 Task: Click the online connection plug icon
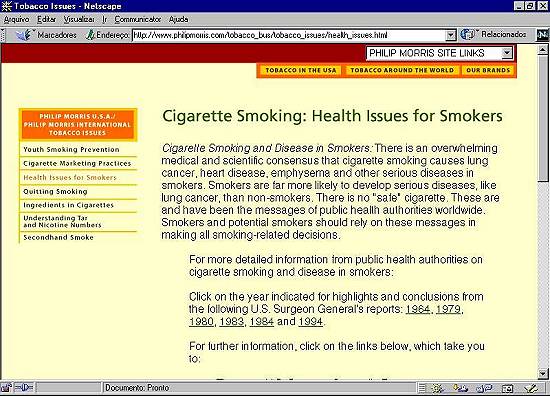[x=25, y=388]
